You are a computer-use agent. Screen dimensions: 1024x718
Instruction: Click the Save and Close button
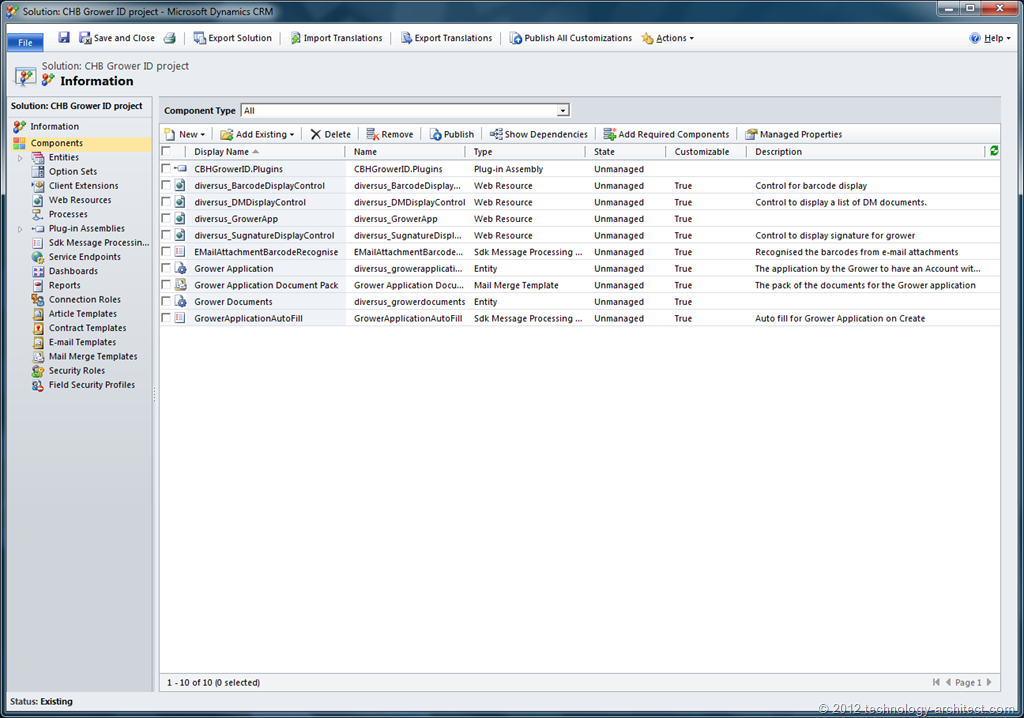pos(117,38)
